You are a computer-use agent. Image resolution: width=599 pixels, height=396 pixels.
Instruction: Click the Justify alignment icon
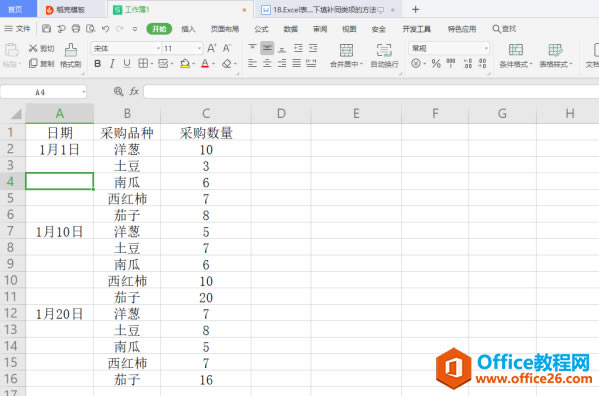pos(296,63)
